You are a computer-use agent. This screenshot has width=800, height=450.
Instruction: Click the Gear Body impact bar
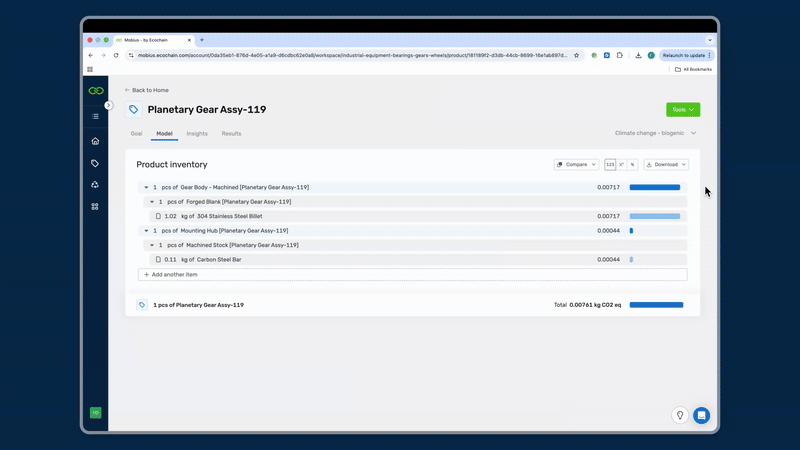654,187
